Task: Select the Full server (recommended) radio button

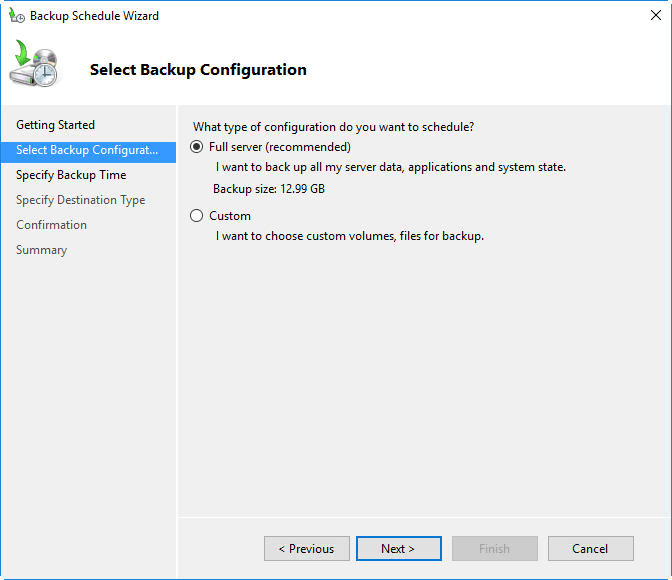Action: (197, 147)
